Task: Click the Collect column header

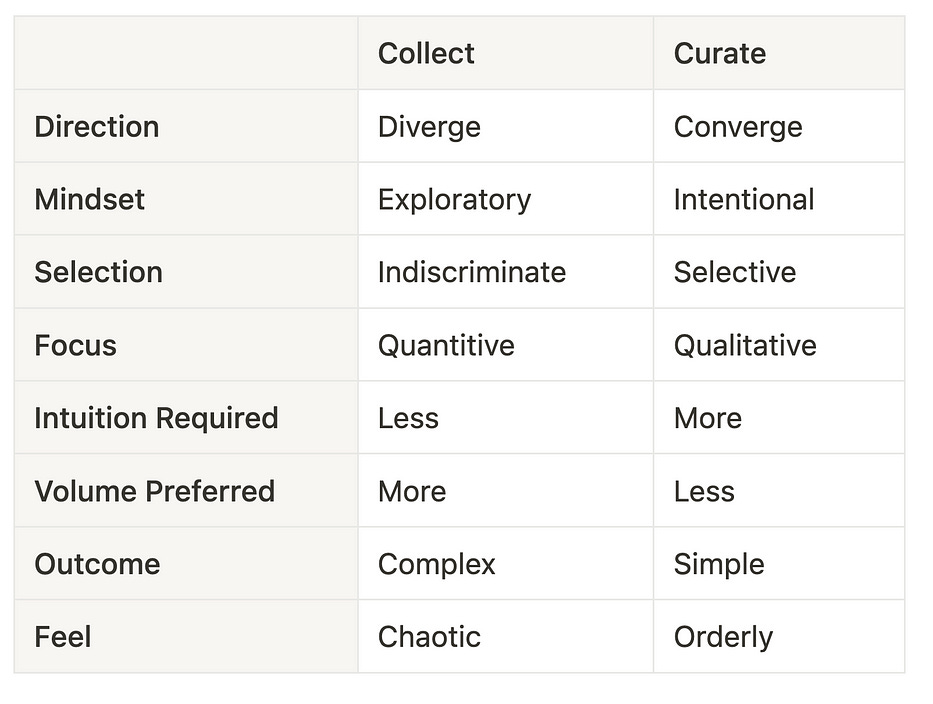Action: pyautogui.click(x=505, y=53)
